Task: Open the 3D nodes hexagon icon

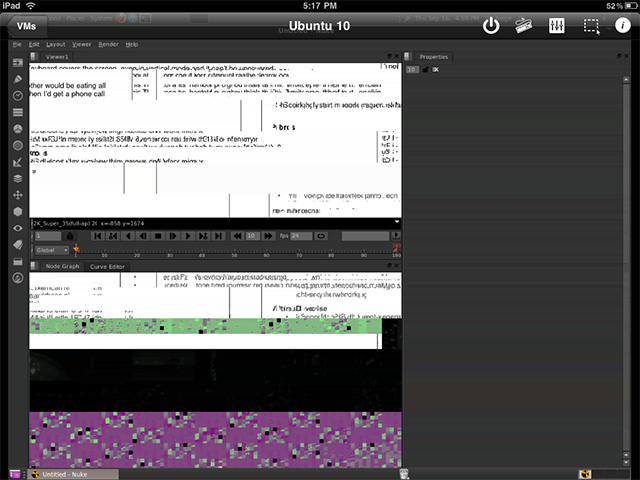Action: point(18,211)
